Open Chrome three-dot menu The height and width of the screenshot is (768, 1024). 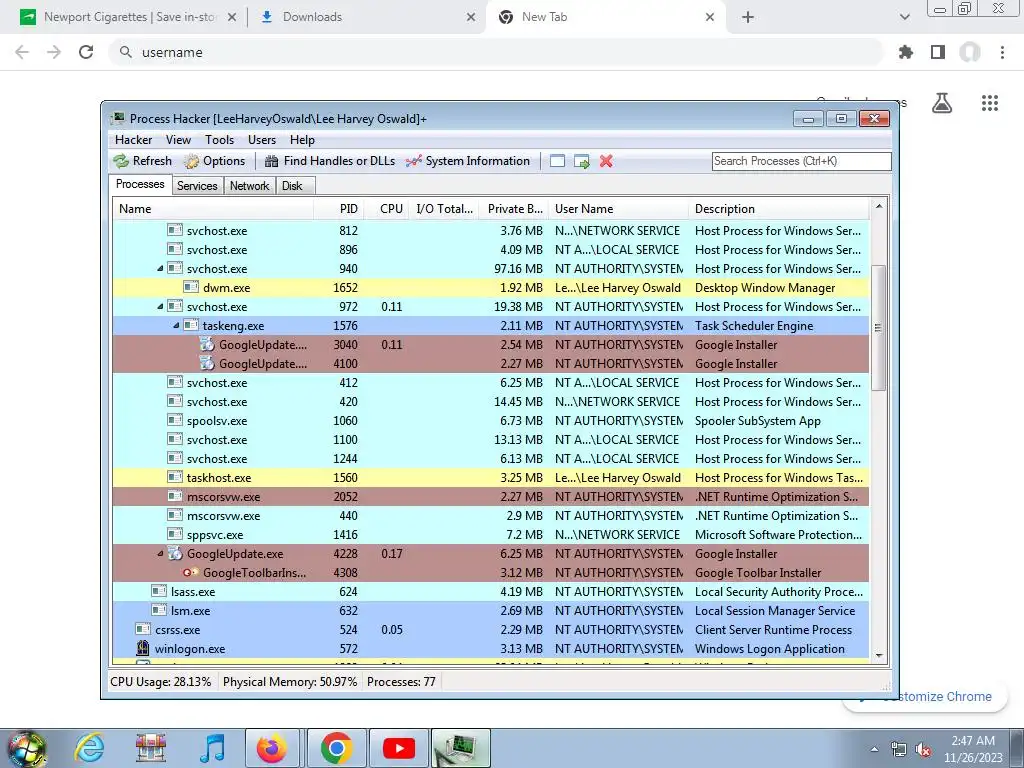pos(1002,52)
